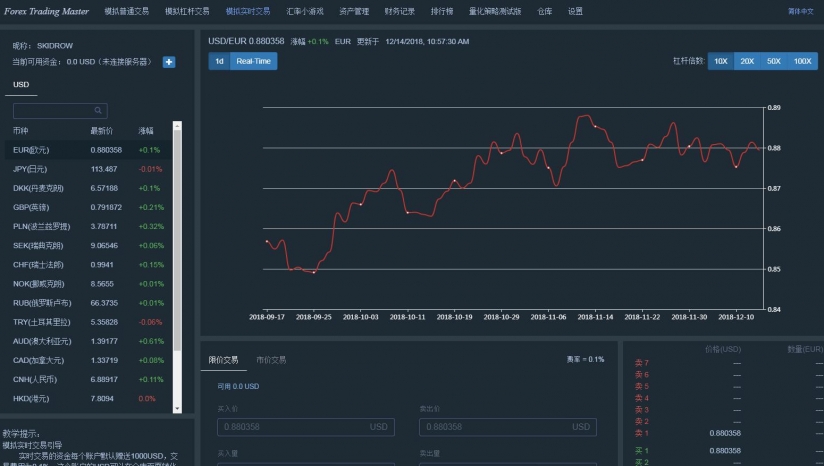Click the currency list vertical scrollbar
The width and height of the screenshot is (824, 466).
177,260
